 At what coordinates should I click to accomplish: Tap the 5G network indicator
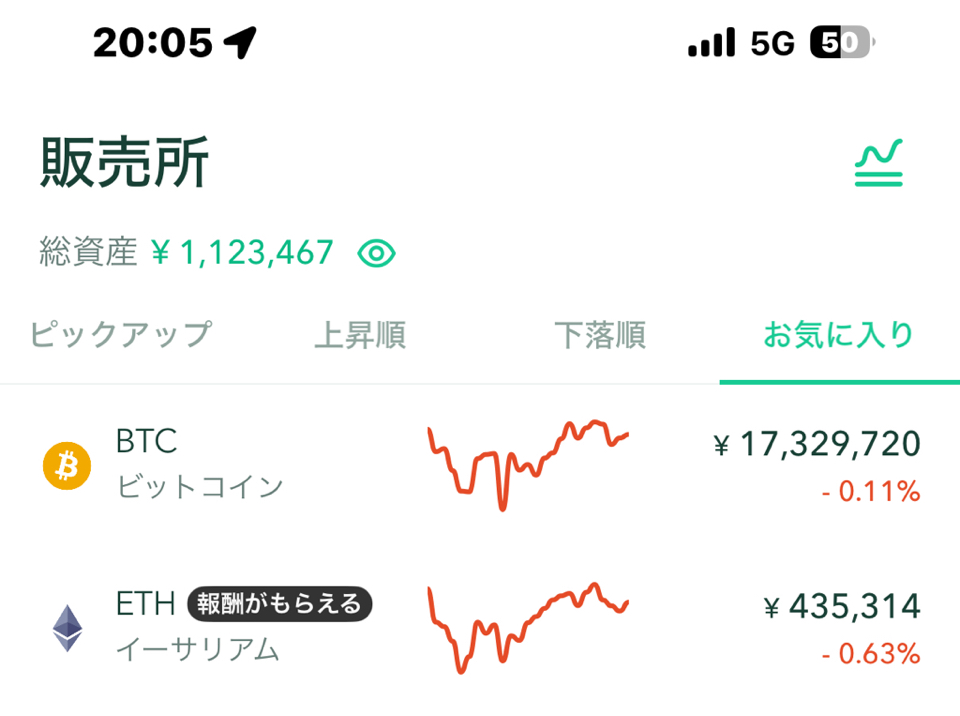tap(772, 43)
